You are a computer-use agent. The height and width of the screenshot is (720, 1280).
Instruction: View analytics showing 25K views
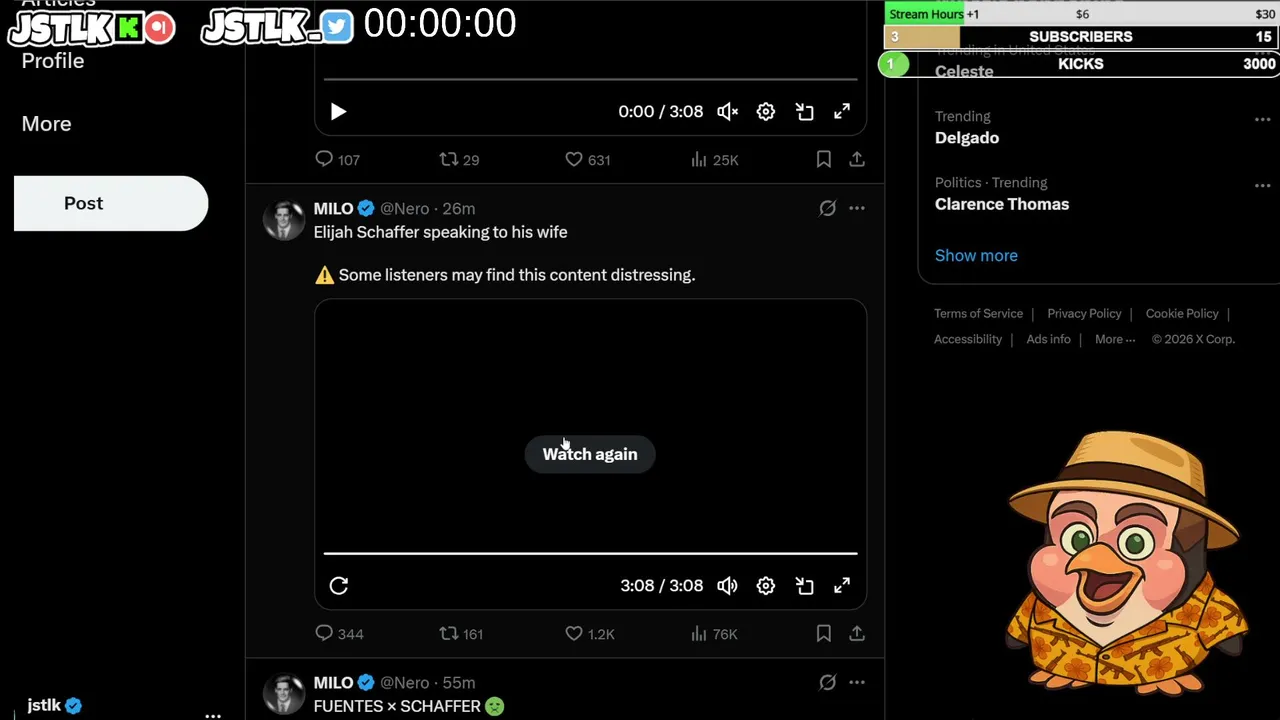point(714,159)
